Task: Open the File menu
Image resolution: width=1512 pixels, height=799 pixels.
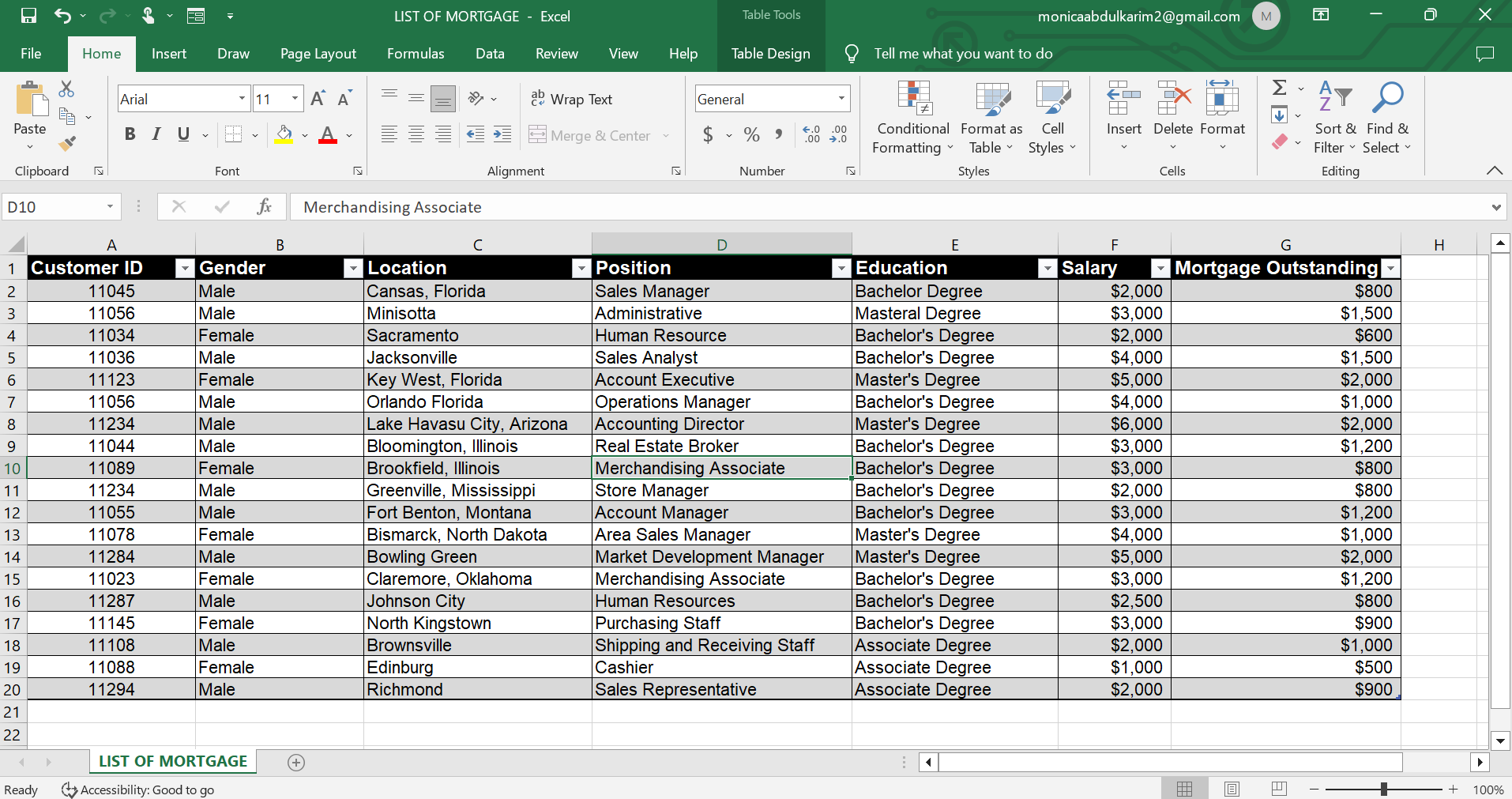Action: coord(31,54)
